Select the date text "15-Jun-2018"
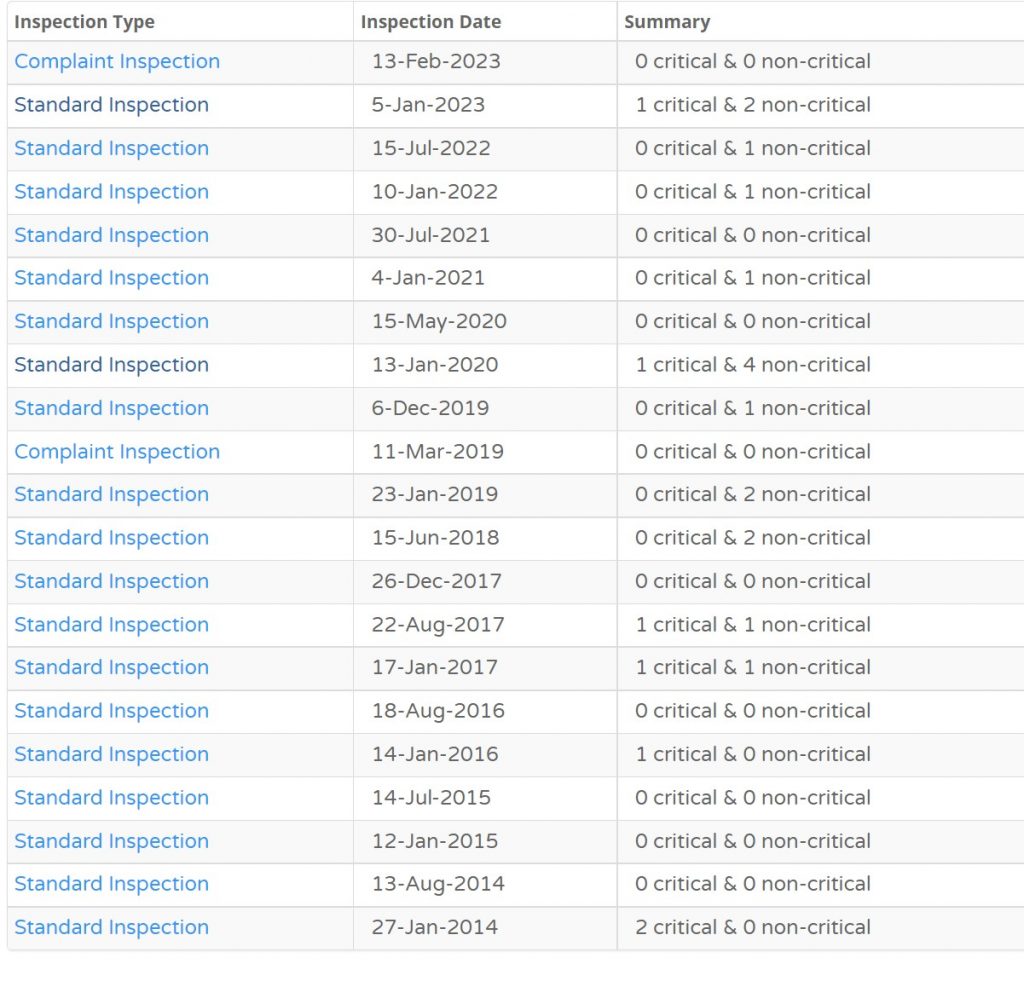Image resolution: width=1024 pixels, height=981 pixels. [x=436, y=538]
